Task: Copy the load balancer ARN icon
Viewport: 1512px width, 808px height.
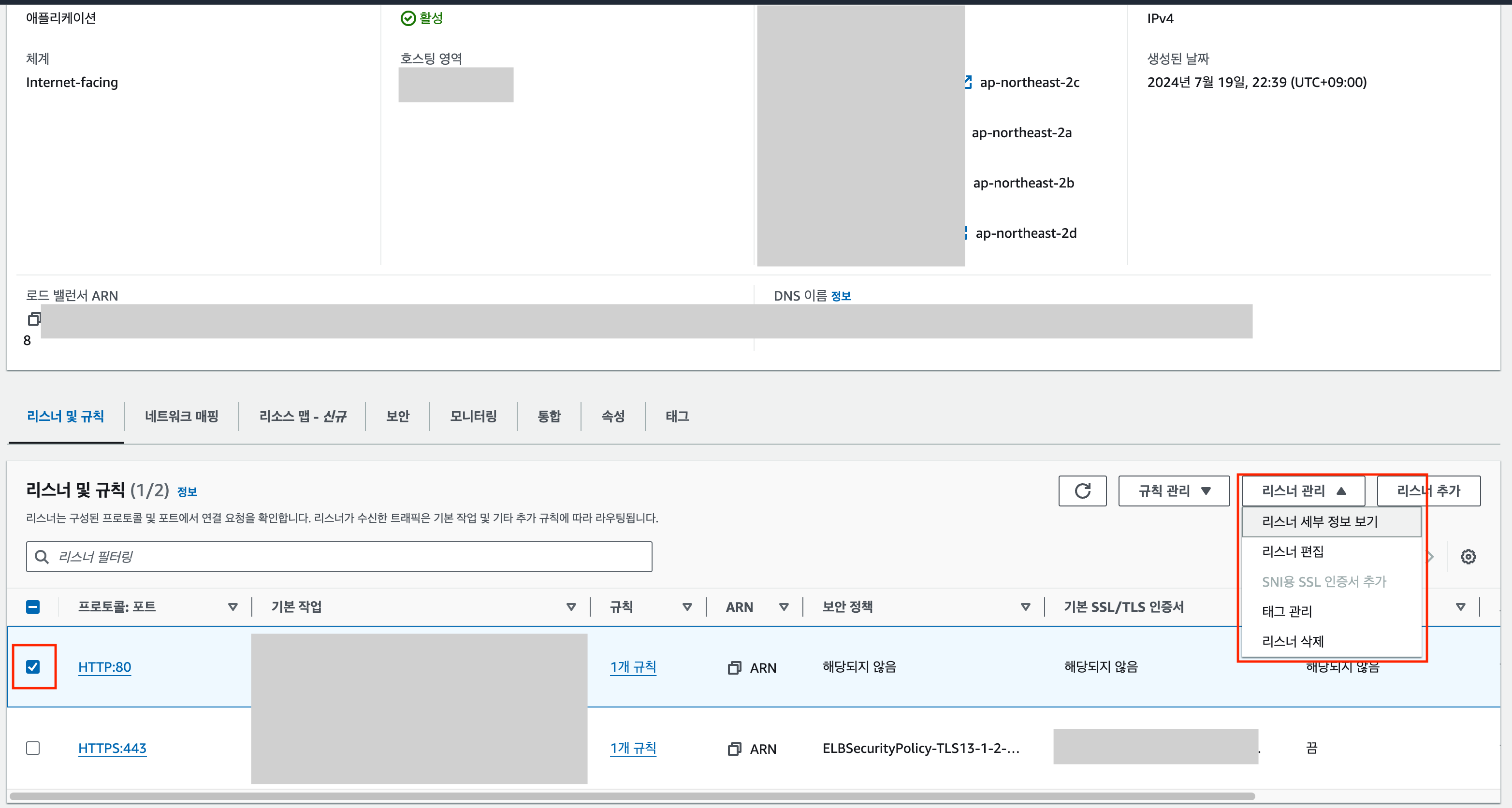Action: pyautogui.click(x=34, y=318)
